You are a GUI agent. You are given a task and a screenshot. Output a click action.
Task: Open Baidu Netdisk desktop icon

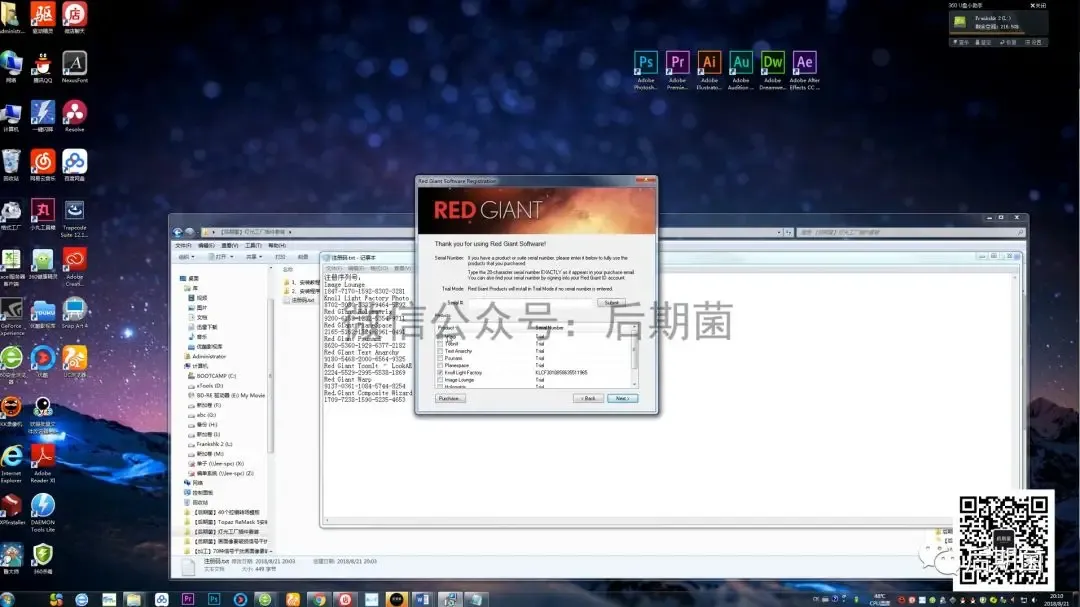[x=74, y=165]
